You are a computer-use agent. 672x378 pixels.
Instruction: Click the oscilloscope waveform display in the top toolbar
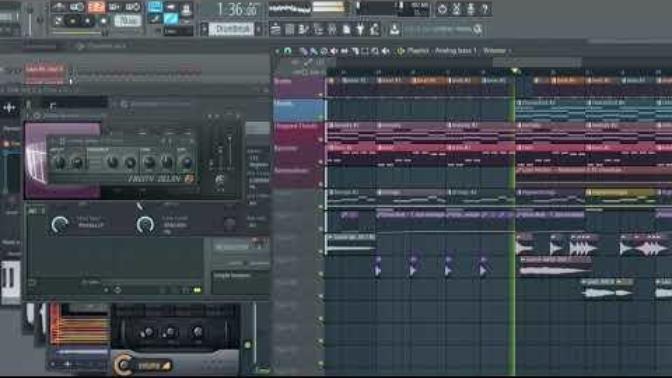pyautogui.click(x=289, y=9)
